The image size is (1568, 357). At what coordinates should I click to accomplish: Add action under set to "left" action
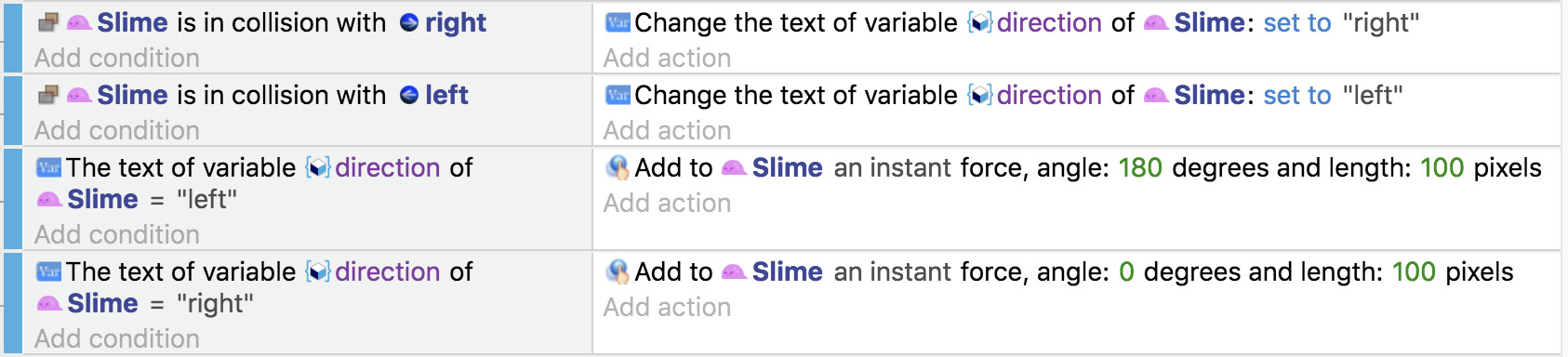(667, 130)
